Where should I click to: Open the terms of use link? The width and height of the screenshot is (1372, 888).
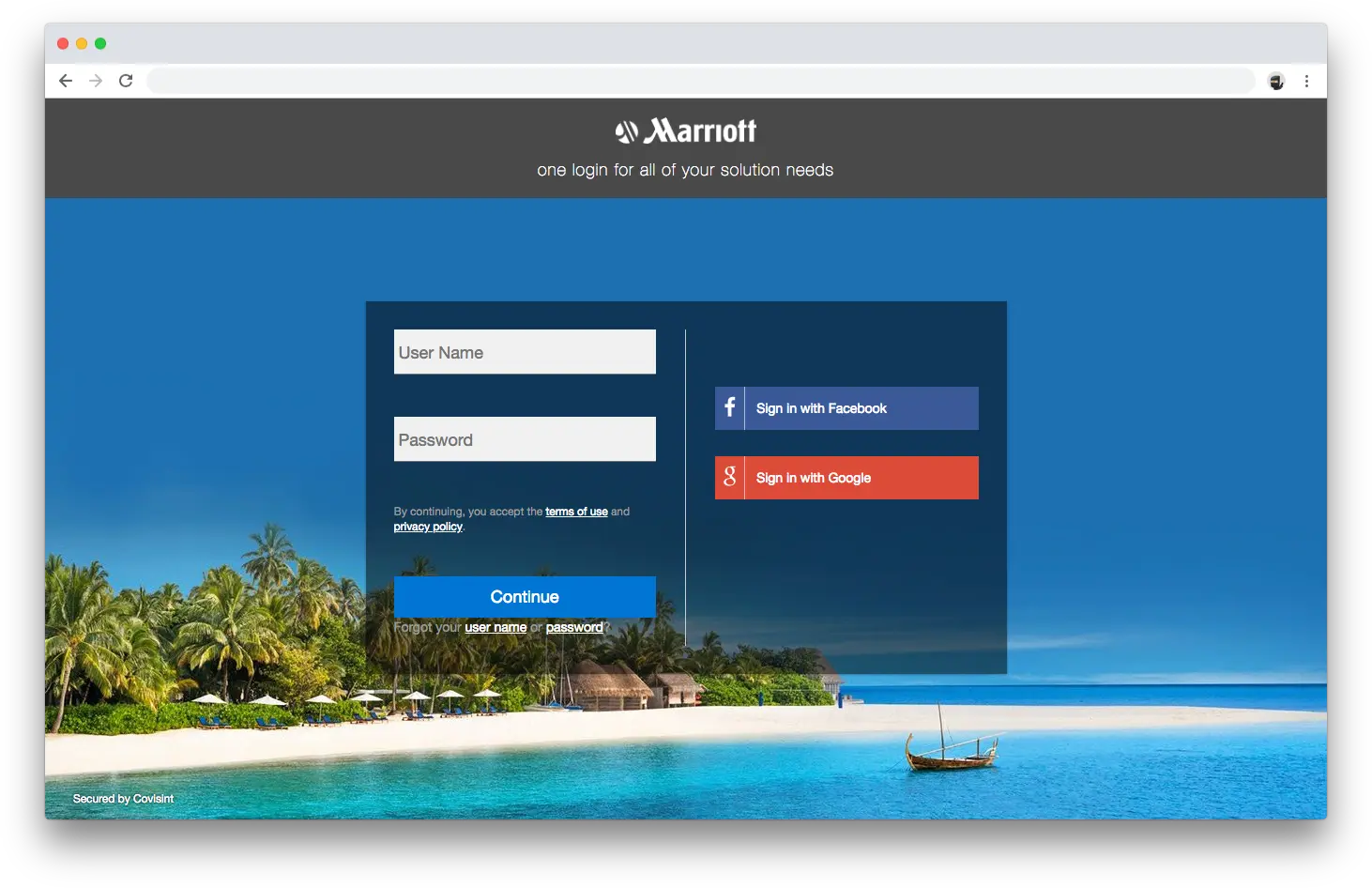tap(576, 511)
